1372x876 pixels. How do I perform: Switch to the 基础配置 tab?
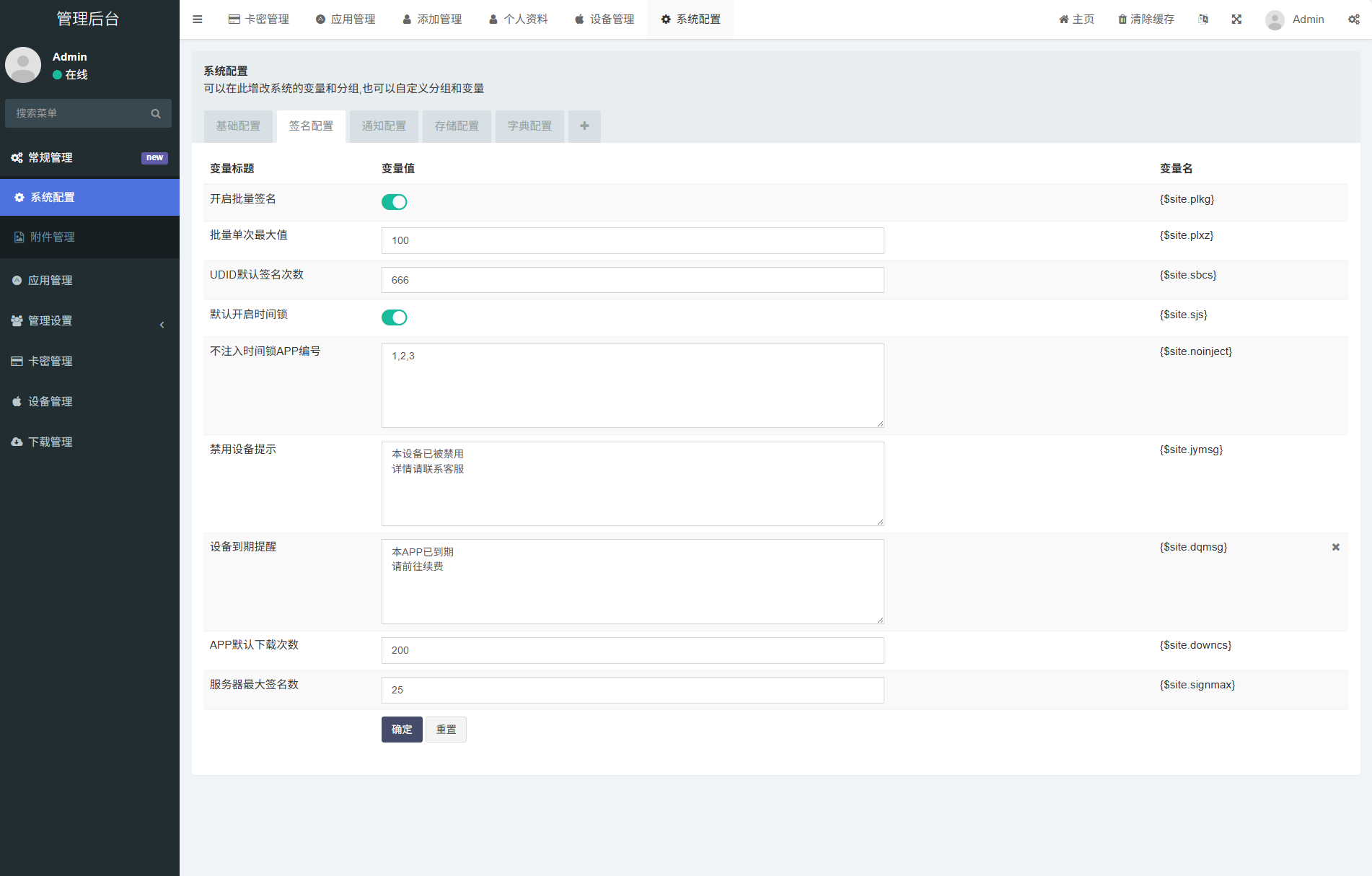pos(238,126)
